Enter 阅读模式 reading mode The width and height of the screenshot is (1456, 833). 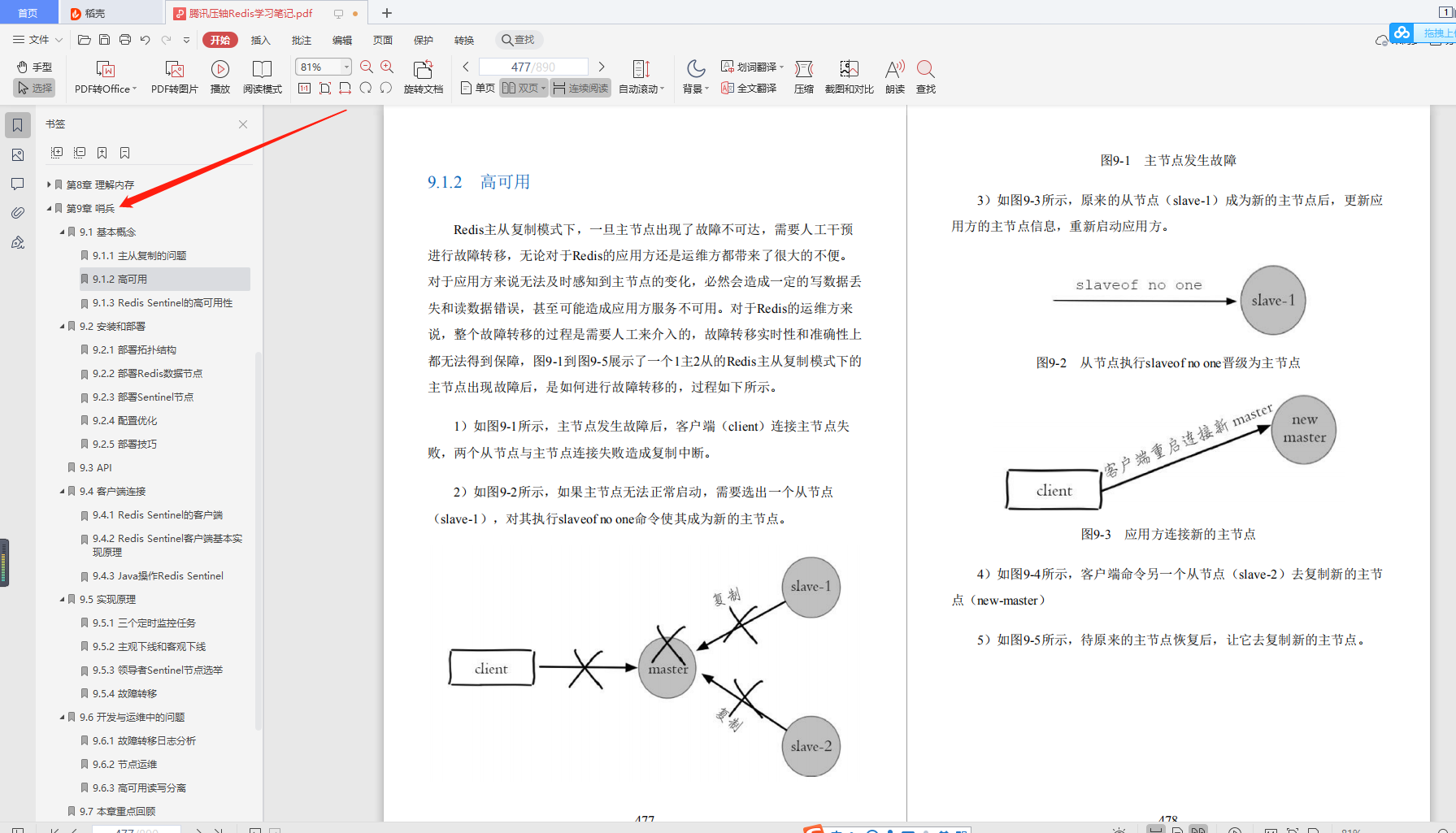[262, 77]
